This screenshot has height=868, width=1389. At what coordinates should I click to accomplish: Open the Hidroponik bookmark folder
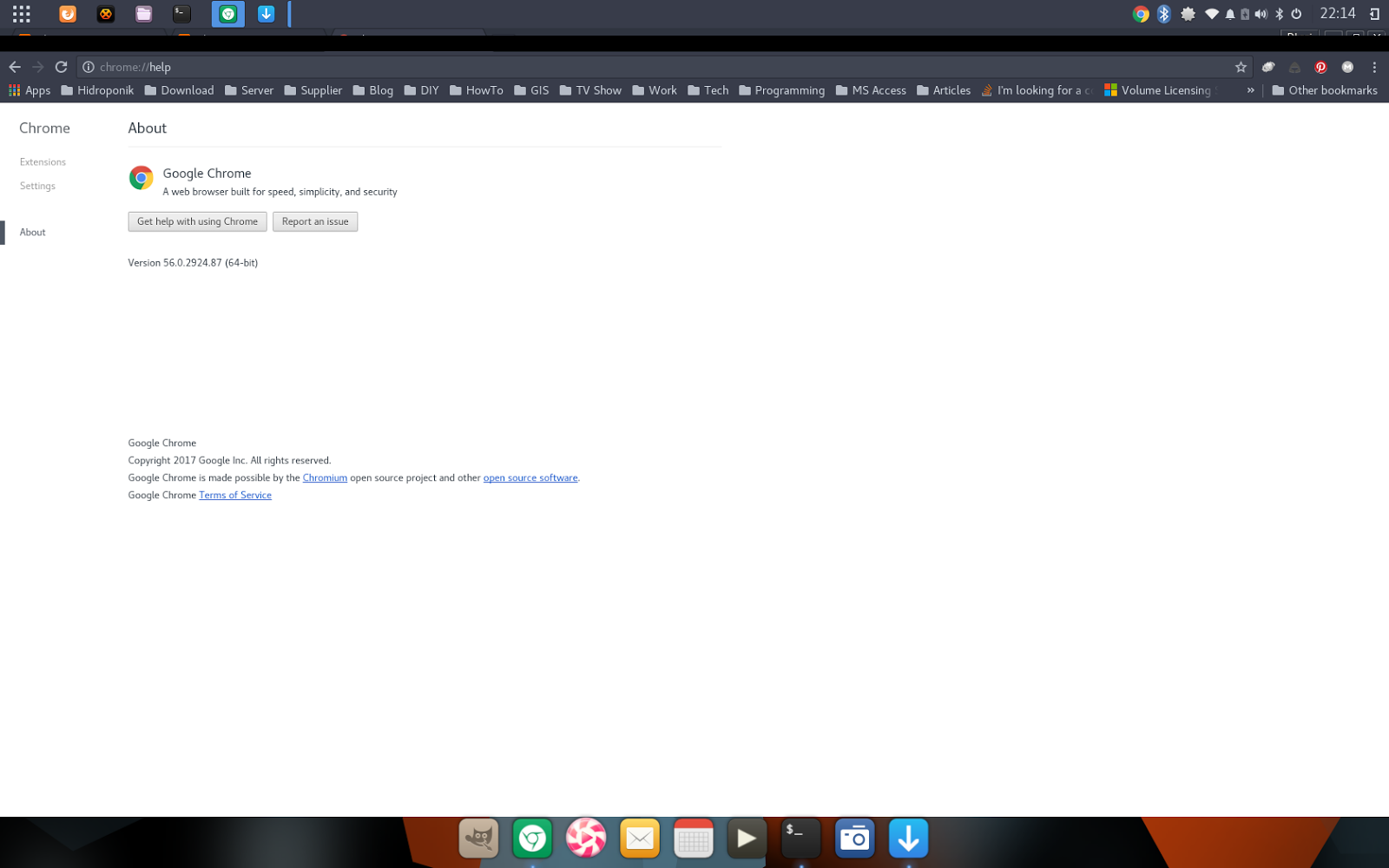[x=97, y=90]
